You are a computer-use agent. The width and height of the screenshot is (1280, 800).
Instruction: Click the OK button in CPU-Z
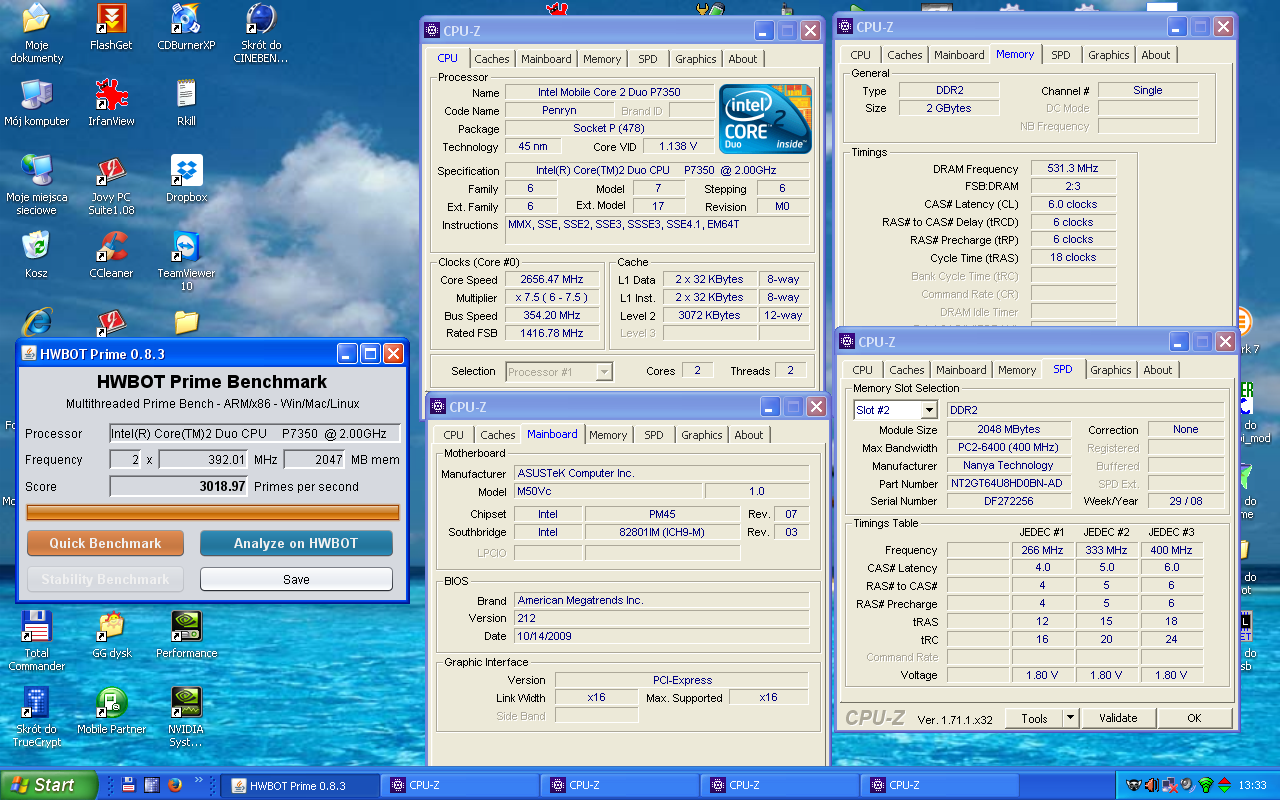click(x=1194, y=718)
